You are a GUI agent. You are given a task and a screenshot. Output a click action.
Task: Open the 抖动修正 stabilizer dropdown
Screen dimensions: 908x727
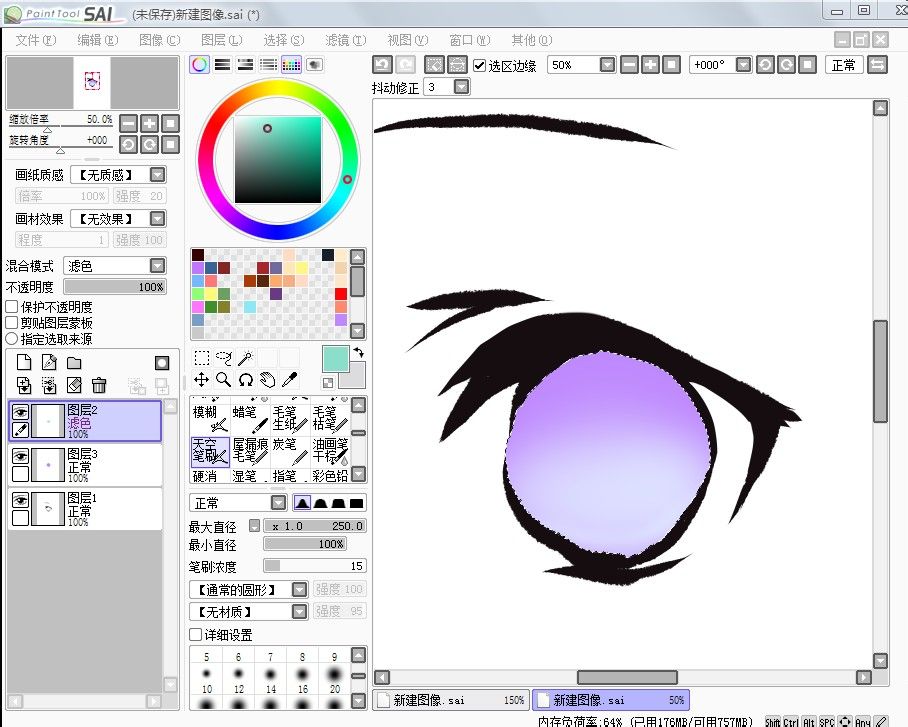click(462, 87)
